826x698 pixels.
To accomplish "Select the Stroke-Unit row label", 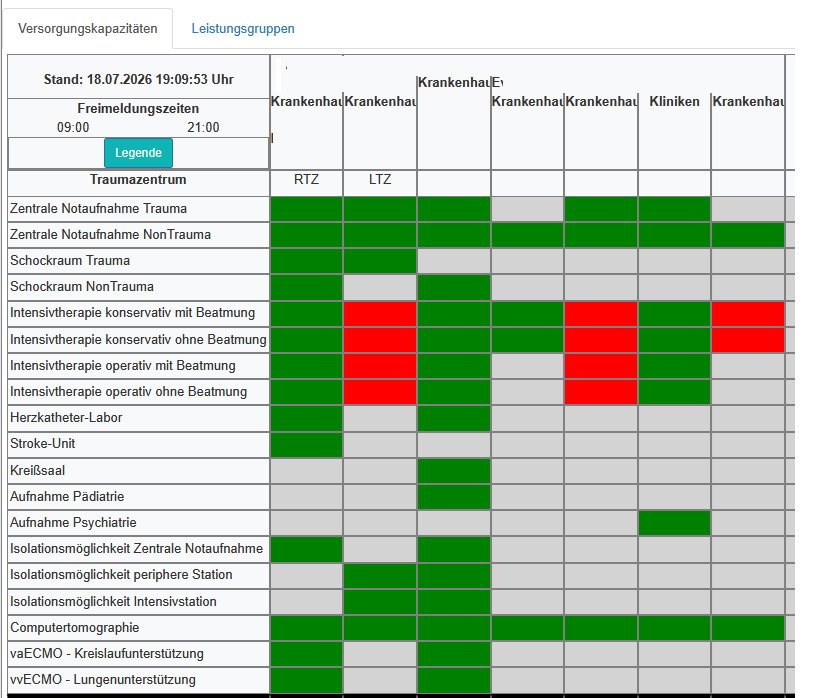I will (x=43, y=444).
